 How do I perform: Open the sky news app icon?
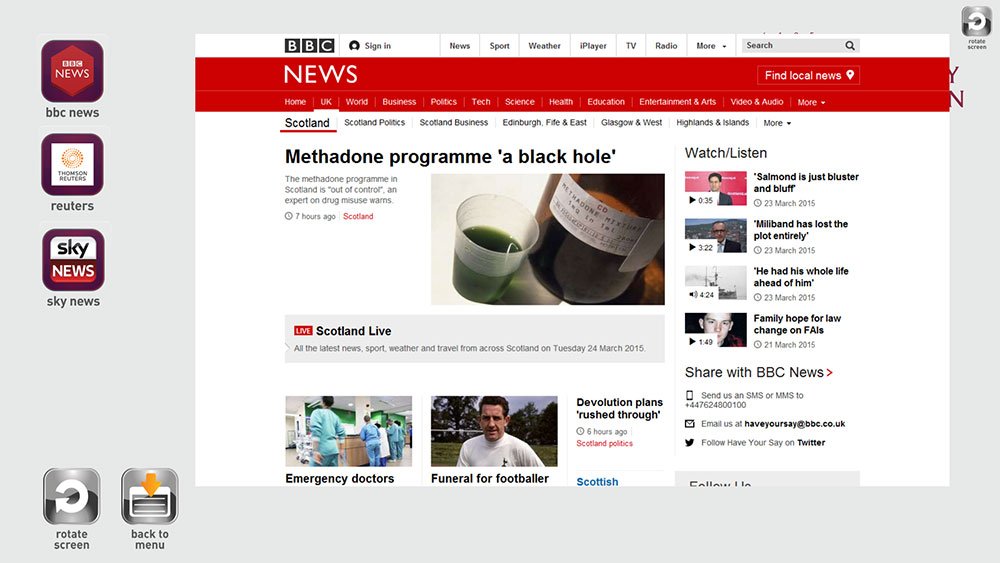coord(73,260)
